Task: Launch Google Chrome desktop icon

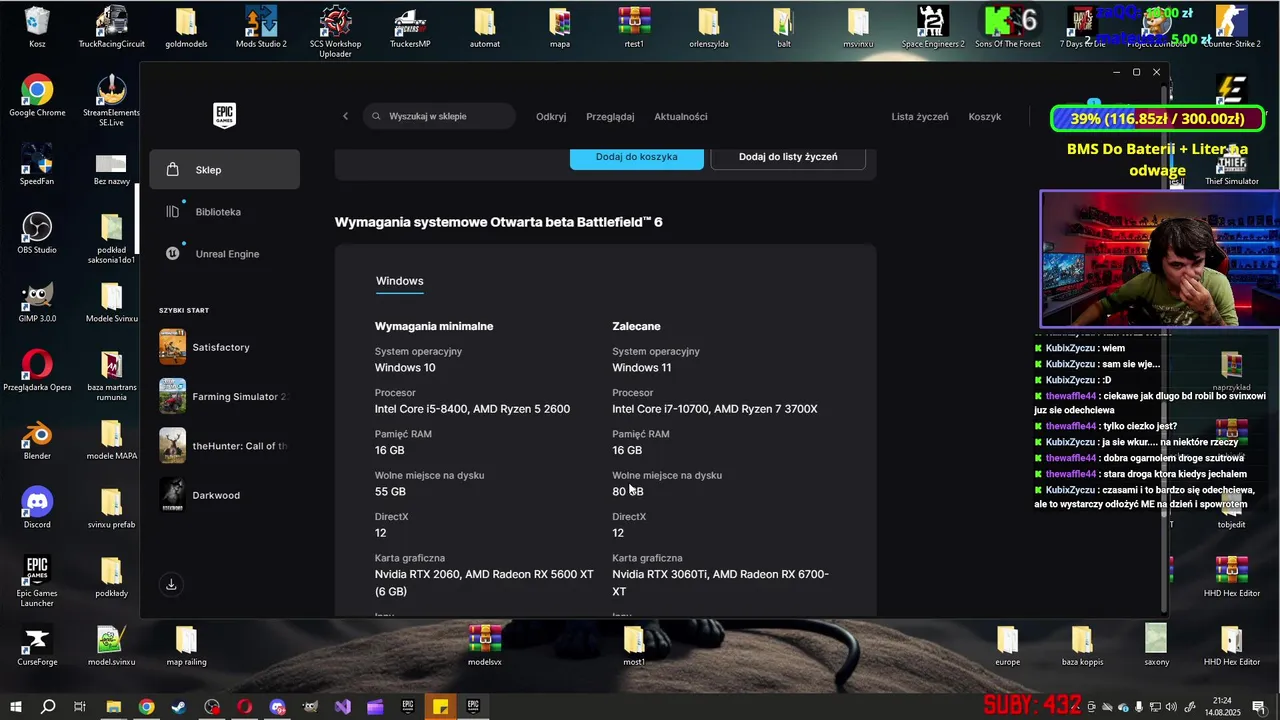Action: (x=37, y=96)
